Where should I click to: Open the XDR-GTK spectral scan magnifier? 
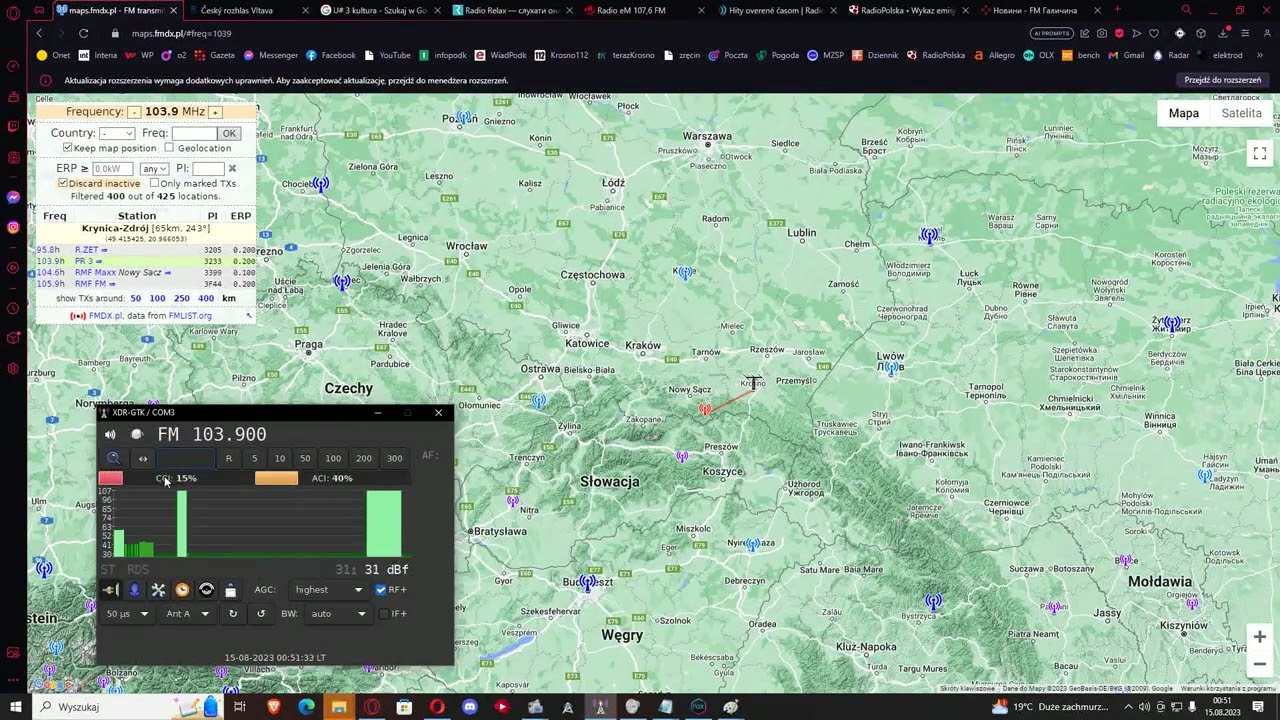pos(113,458)
